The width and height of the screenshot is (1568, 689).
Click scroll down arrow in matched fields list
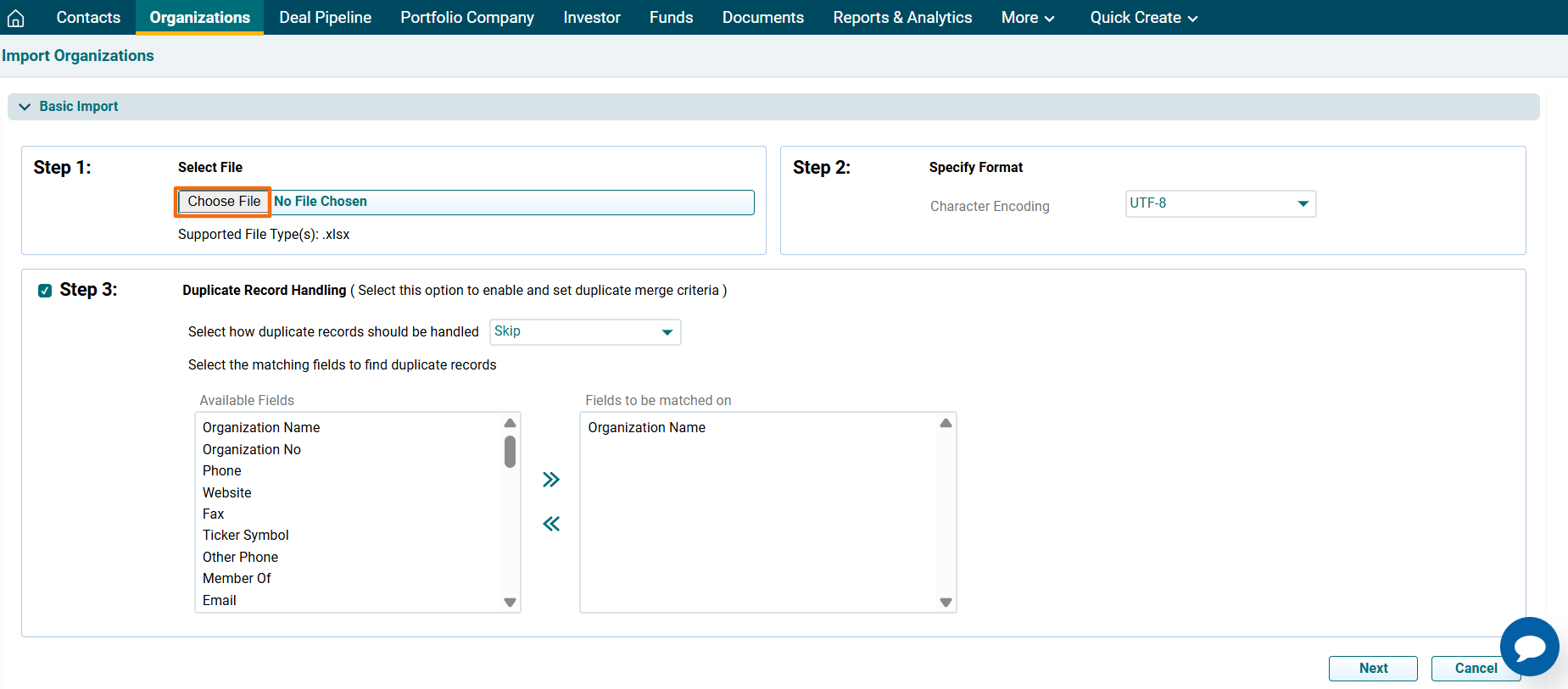(x=946, y=603)
